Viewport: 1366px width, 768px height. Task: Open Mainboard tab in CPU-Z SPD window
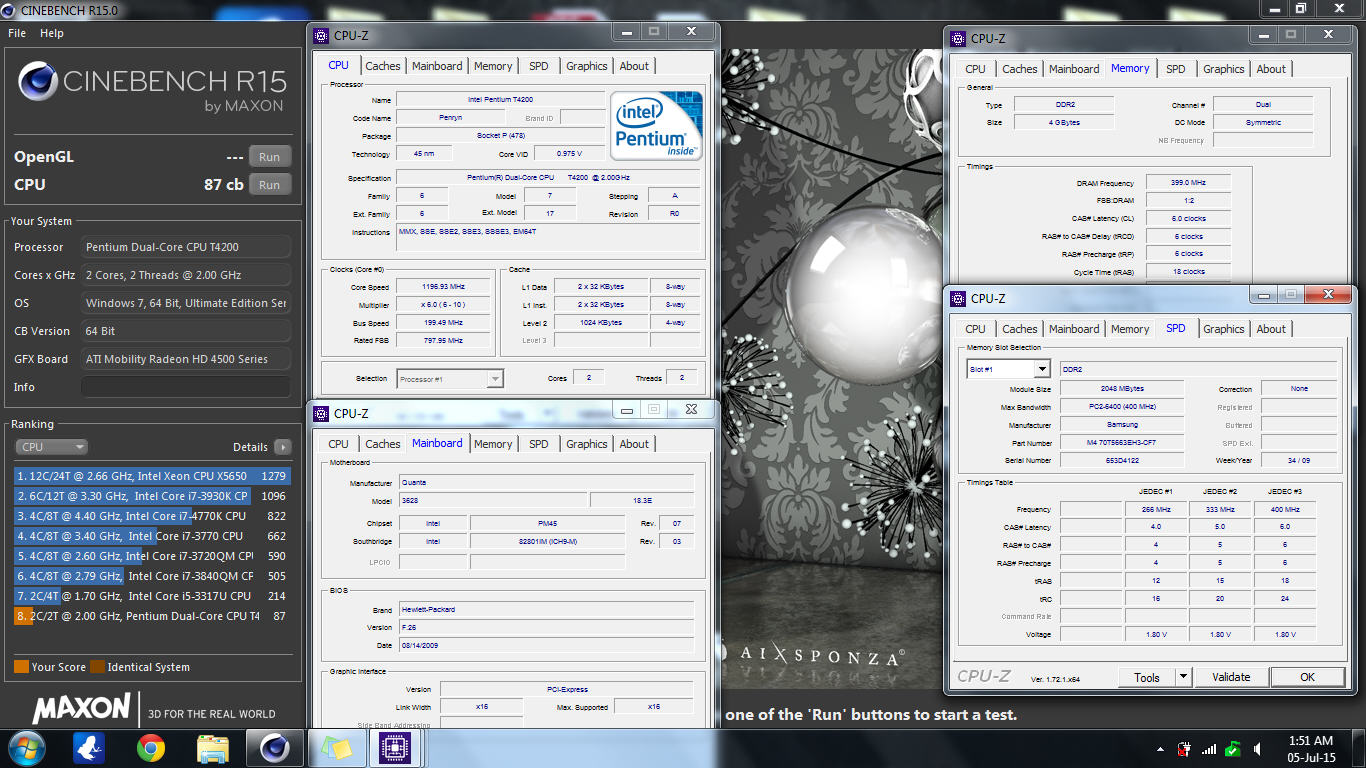(1075, 329)
